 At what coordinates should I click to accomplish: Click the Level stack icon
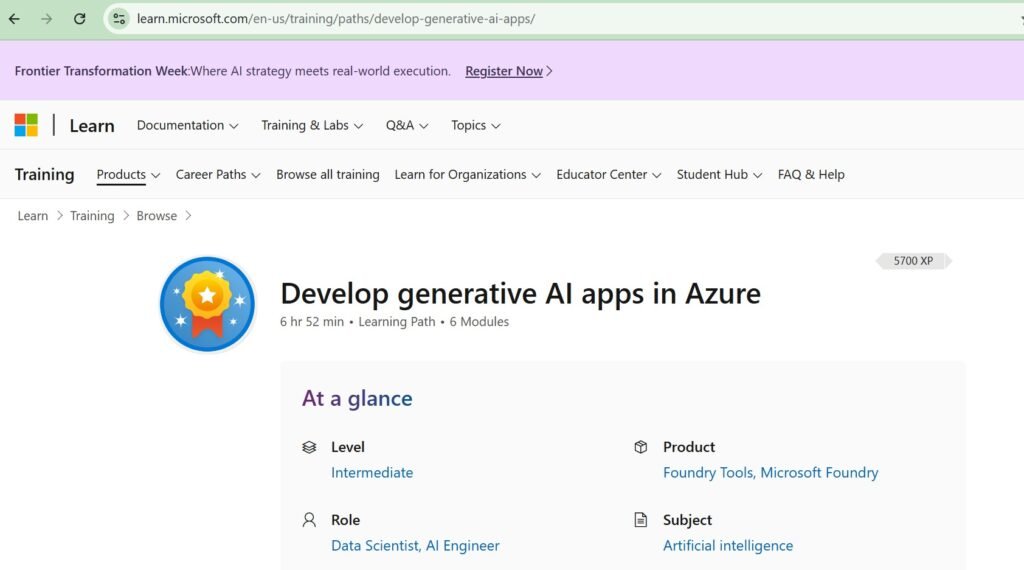click(x=309, y=447)
